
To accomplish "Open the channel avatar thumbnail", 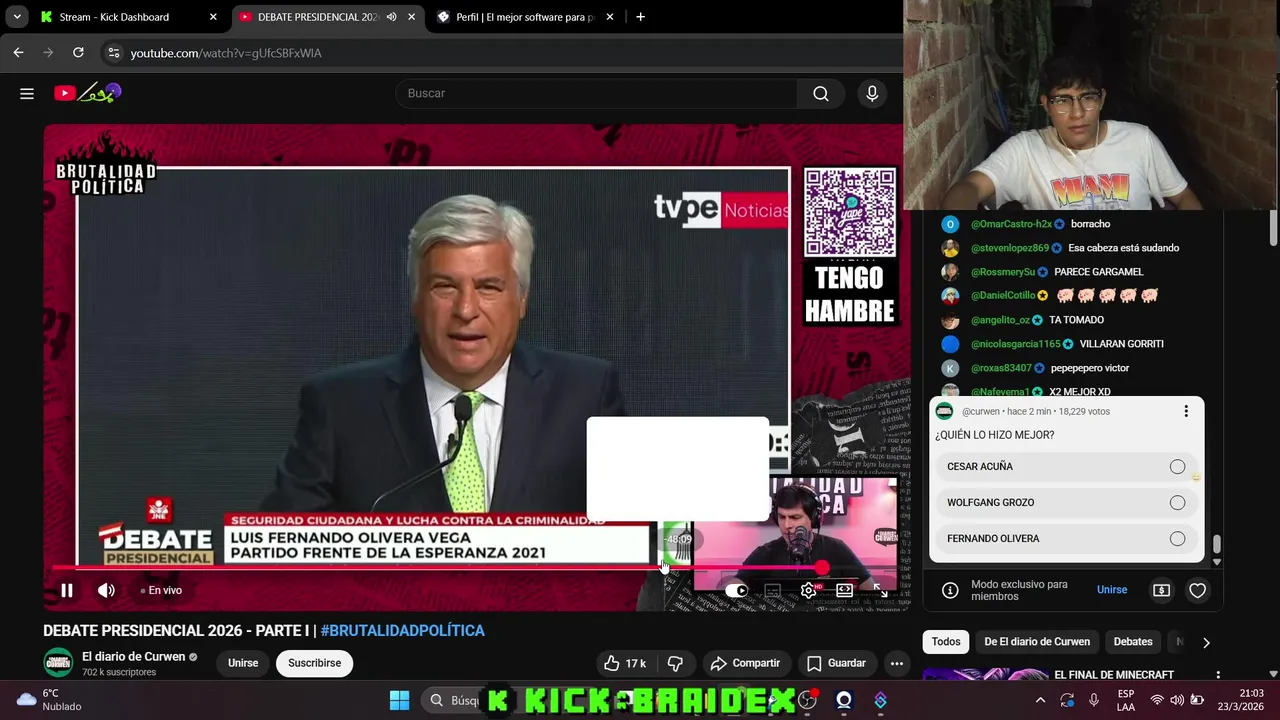I will coord(58,662).
